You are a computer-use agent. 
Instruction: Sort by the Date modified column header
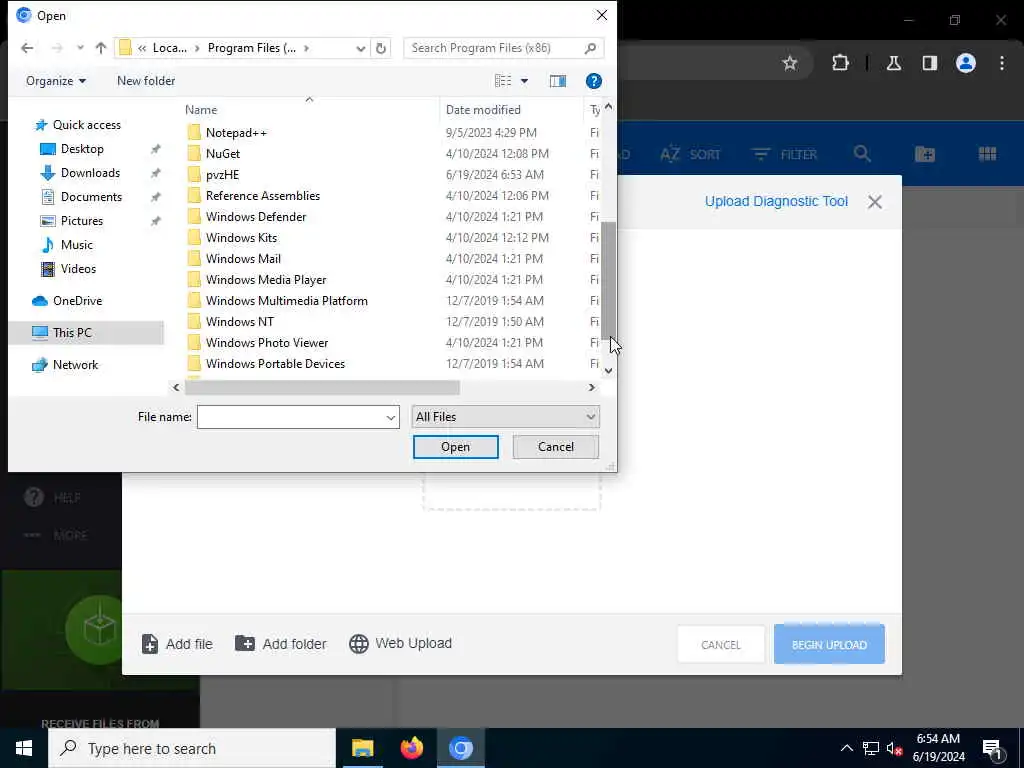(483, 110)
